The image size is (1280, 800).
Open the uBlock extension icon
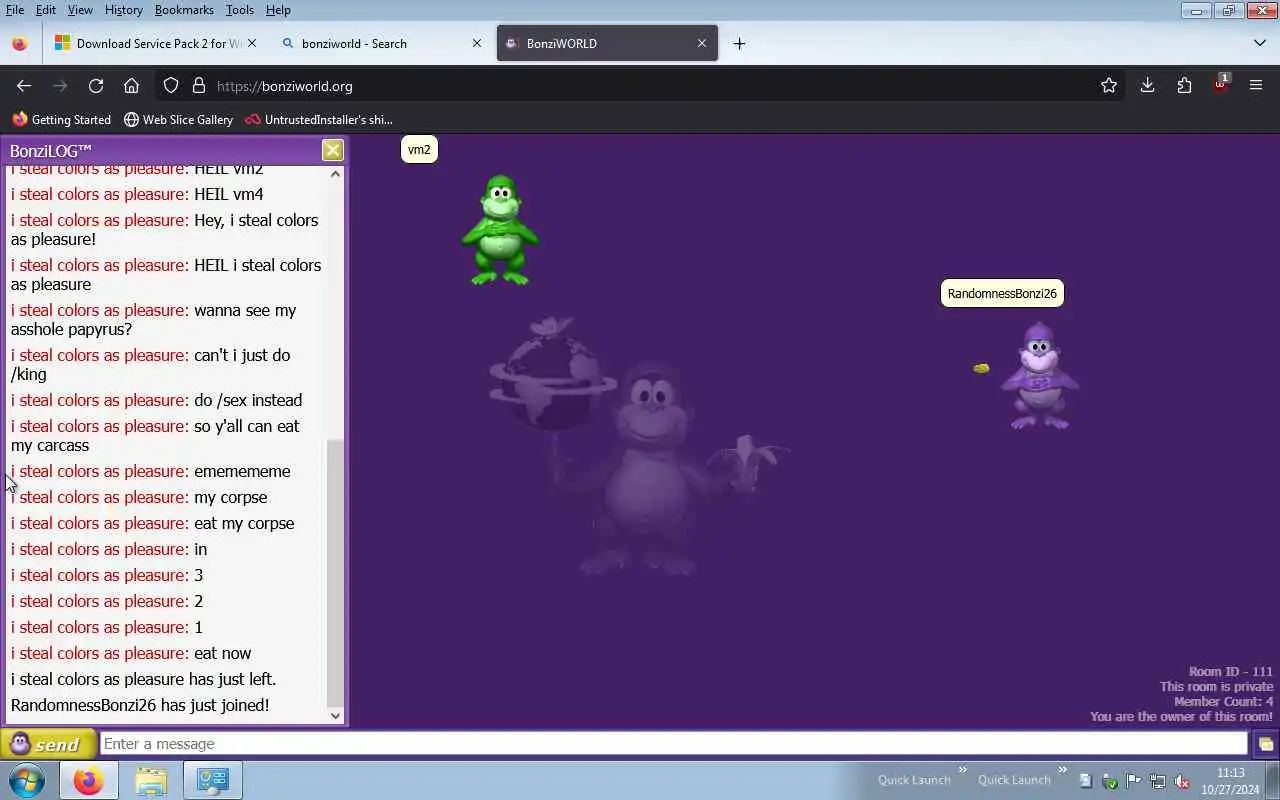tap(1220, 84)
